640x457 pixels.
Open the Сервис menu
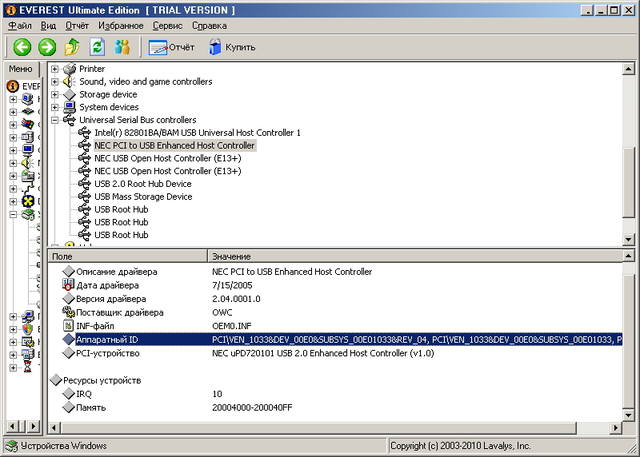[167, 26]
